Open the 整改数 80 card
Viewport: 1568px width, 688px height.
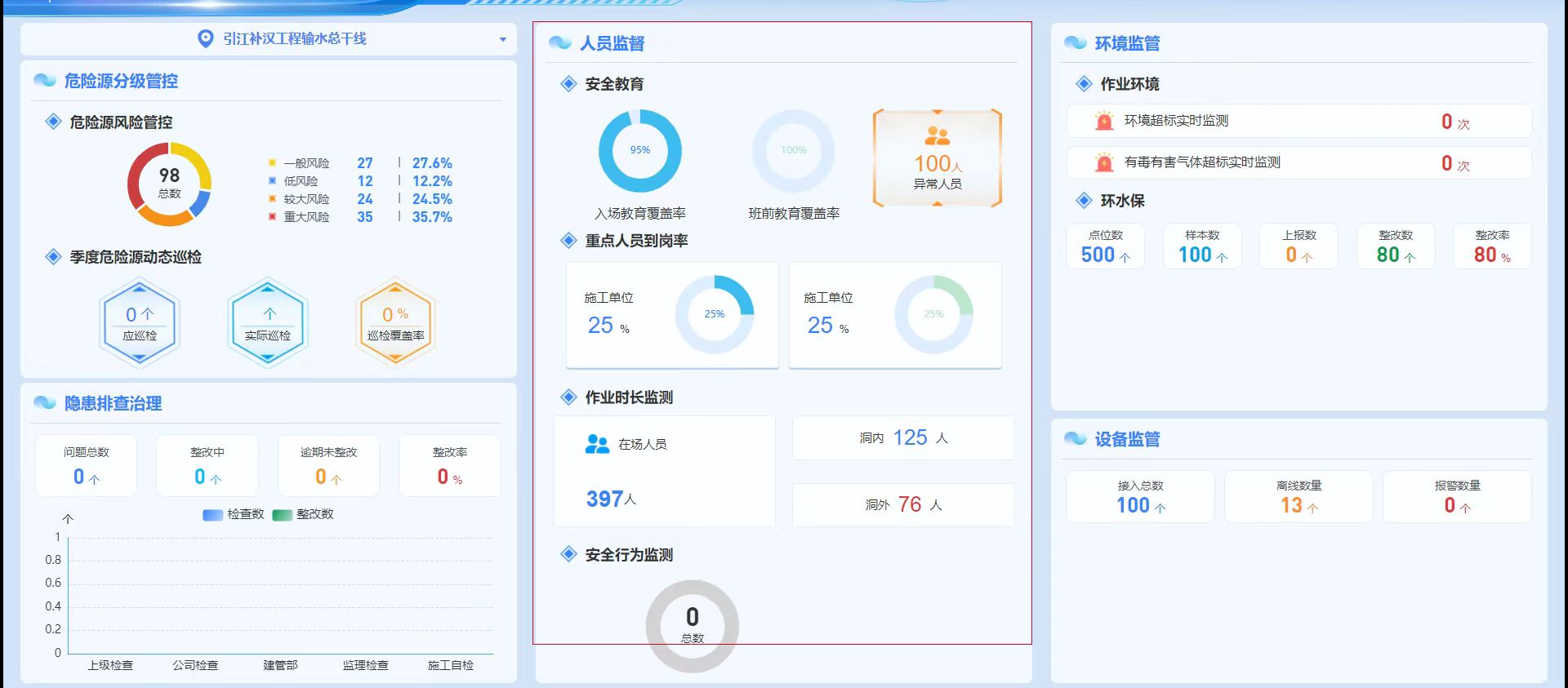point(1396,246)
